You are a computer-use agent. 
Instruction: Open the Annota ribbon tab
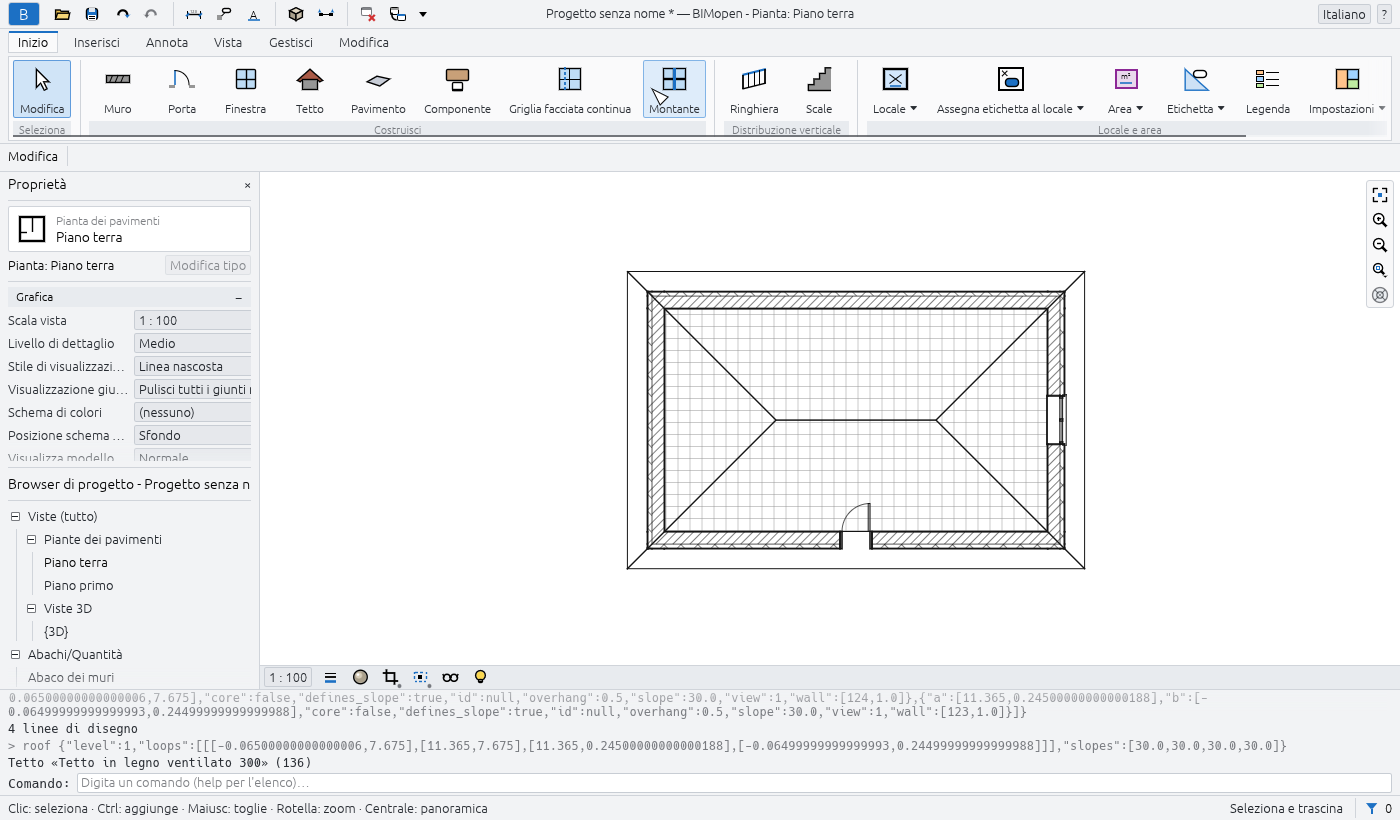coord(167,42)
